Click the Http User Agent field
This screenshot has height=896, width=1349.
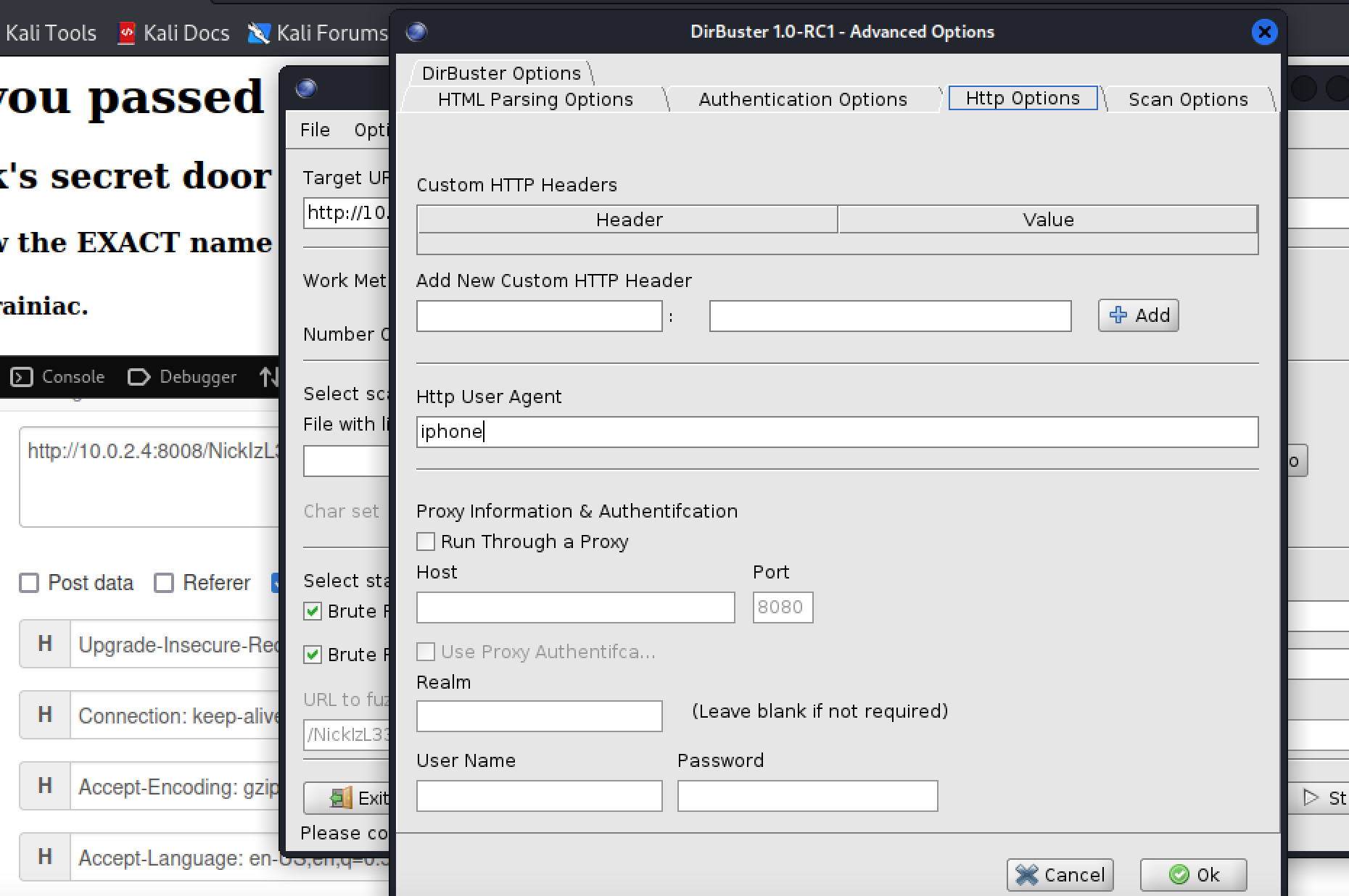pos(836,432)
